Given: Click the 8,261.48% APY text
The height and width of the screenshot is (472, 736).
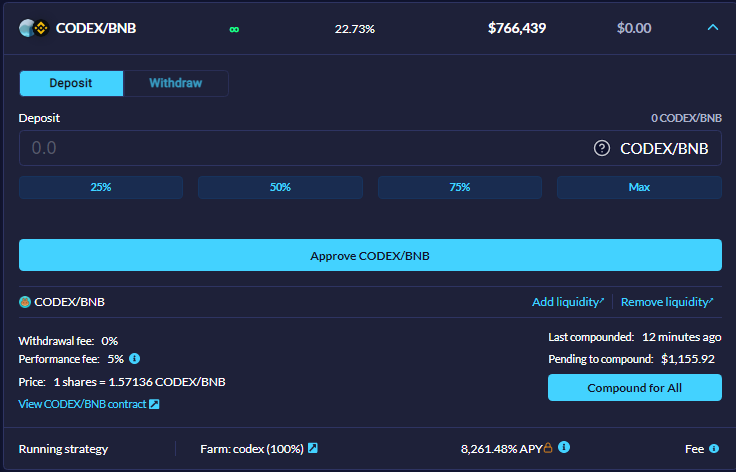Looking at the screenshot, I should 502,449.
